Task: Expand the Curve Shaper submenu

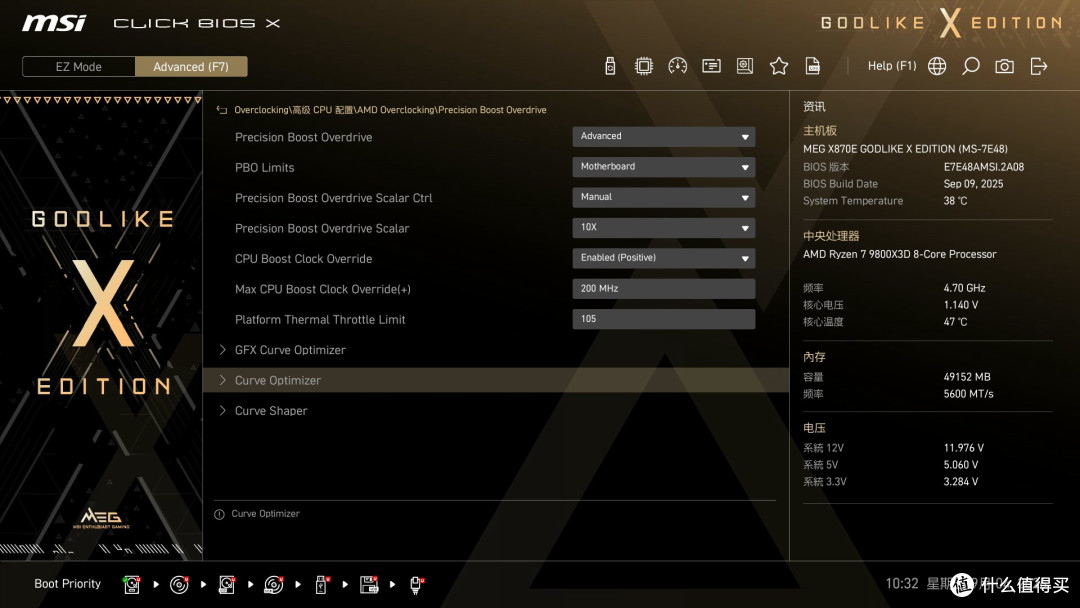Action: click(496, 410)
